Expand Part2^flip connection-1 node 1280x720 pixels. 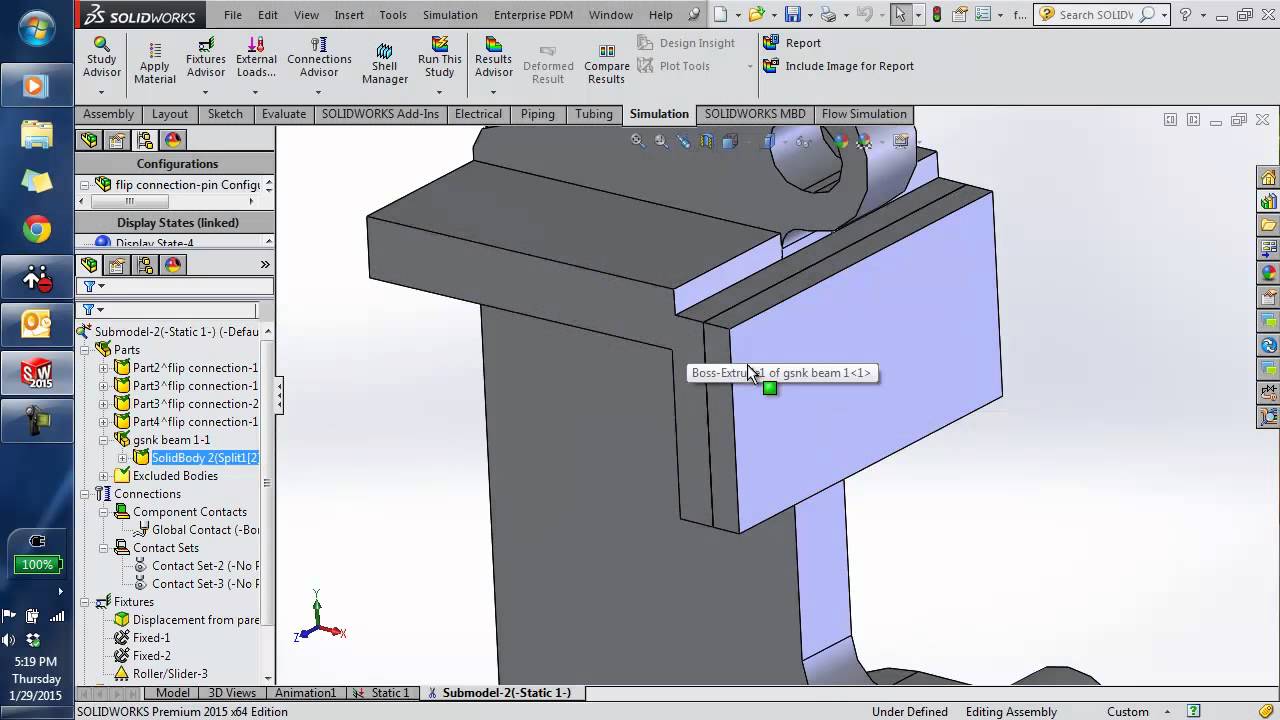pyautogui.click(x=104, y=368)
